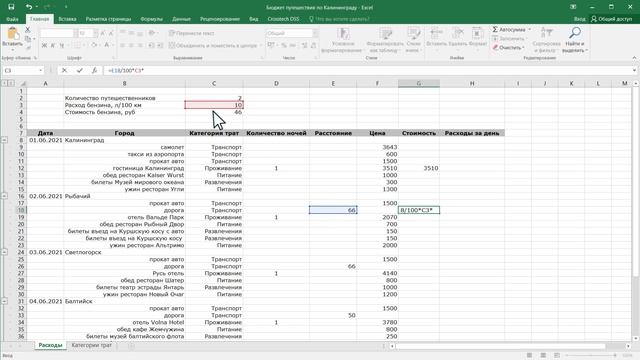Screen dimensions: 640x360
Task: Switch to the Данные ribbon tab
Action: [x=181, y=19]
